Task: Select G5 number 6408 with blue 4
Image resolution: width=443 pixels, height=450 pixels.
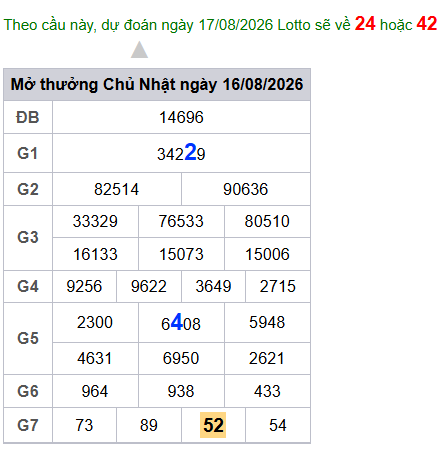Action: (x=181, y=323)
